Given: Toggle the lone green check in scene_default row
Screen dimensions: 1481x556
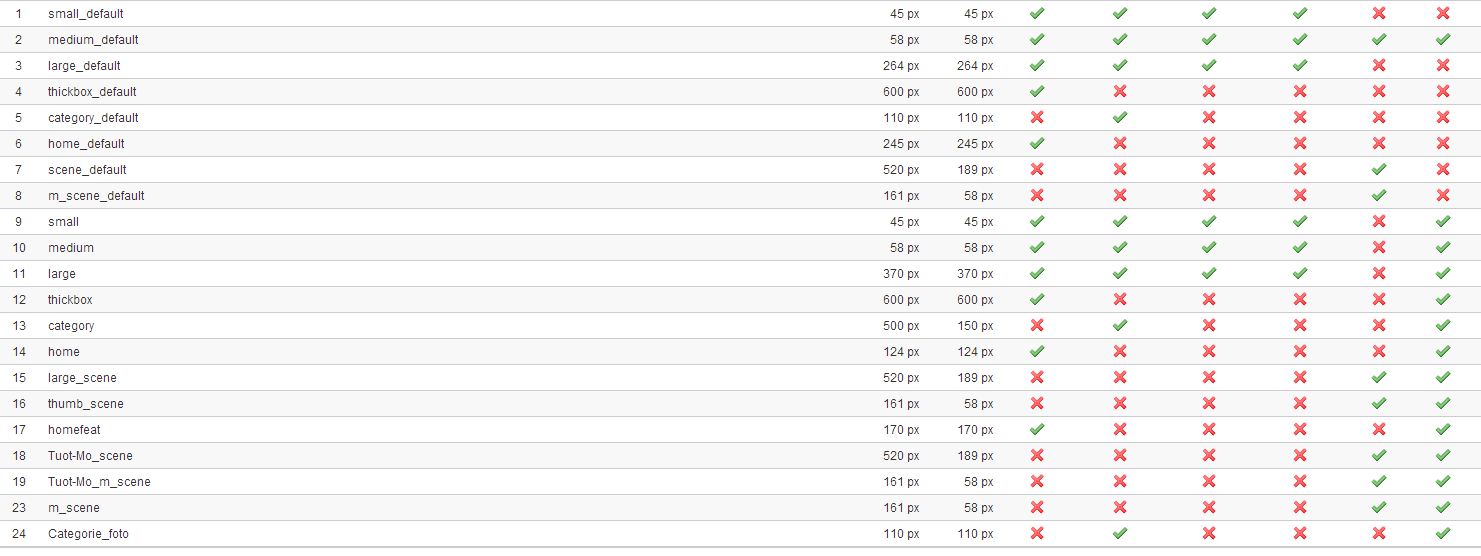Looking at the screenshot, I should [x=1379, y=169].
